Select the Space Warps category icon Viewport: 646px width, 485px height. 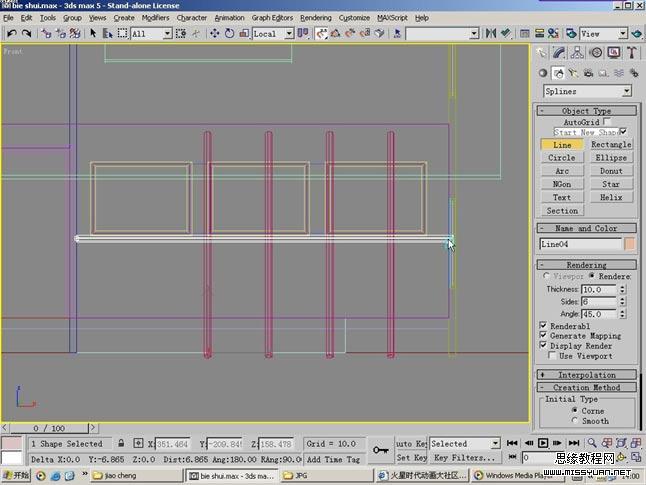point(619,73)
